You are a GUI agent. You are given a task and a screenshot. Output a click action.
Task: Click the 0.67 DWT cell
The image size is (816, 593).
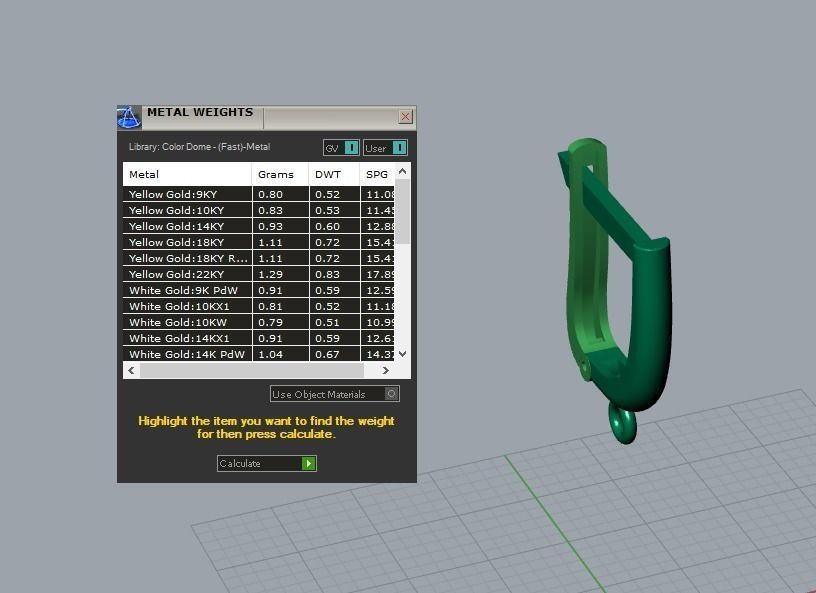(335, 354)
